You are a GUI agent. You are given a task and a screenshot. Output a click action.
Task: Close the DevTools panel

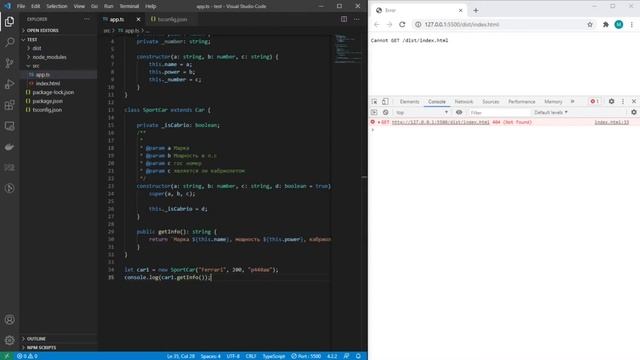click(634, 101)
